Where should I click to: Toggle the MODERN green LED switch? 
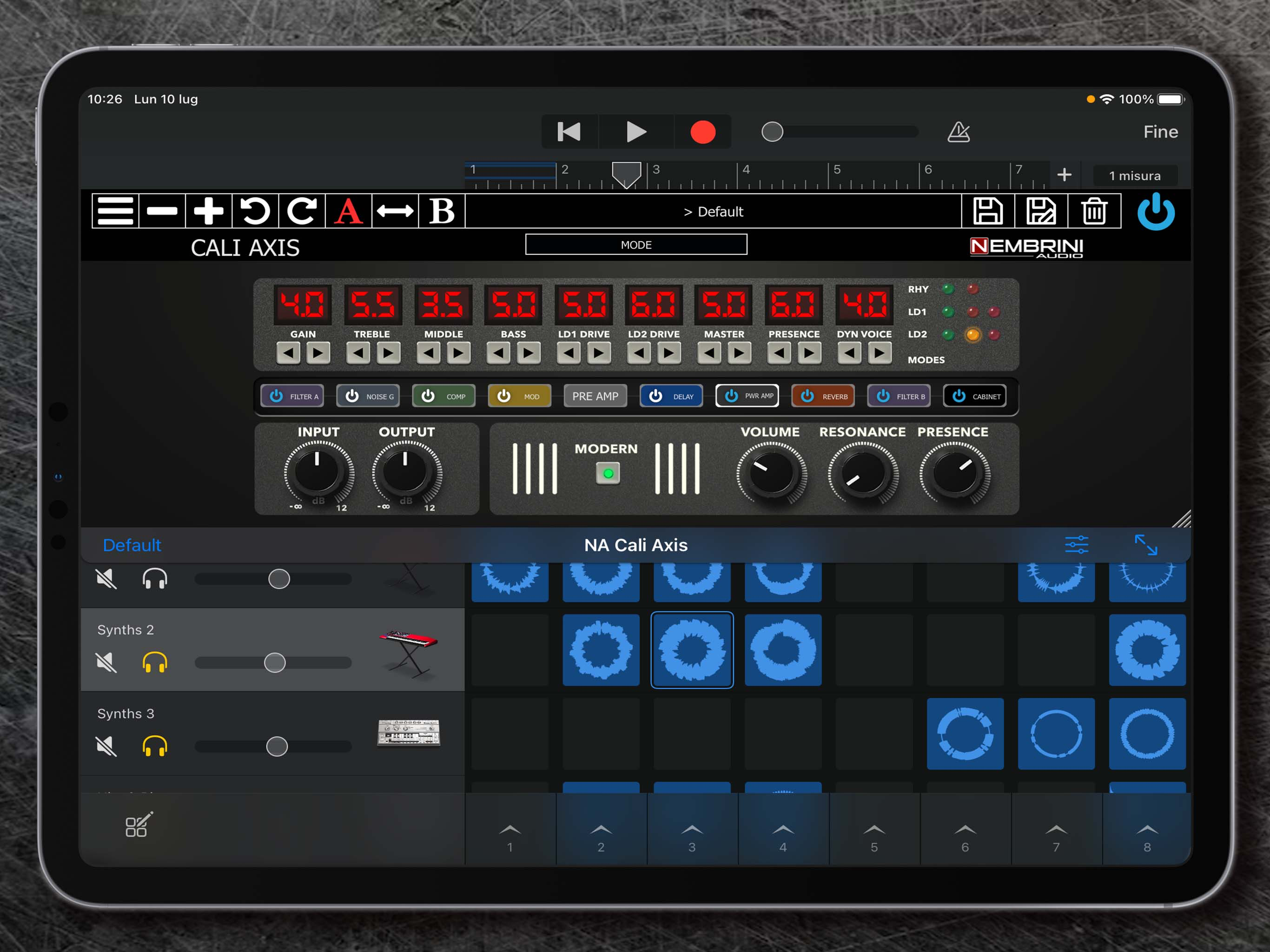608,474
